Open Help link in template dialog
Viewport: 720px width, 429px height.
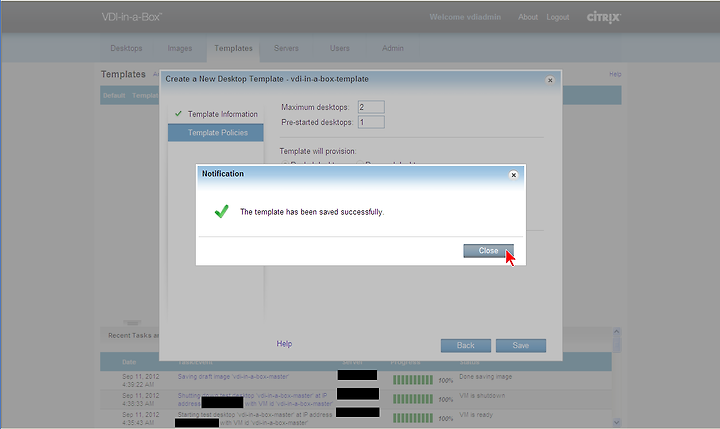pyautogui.click(x=284, y=344)
